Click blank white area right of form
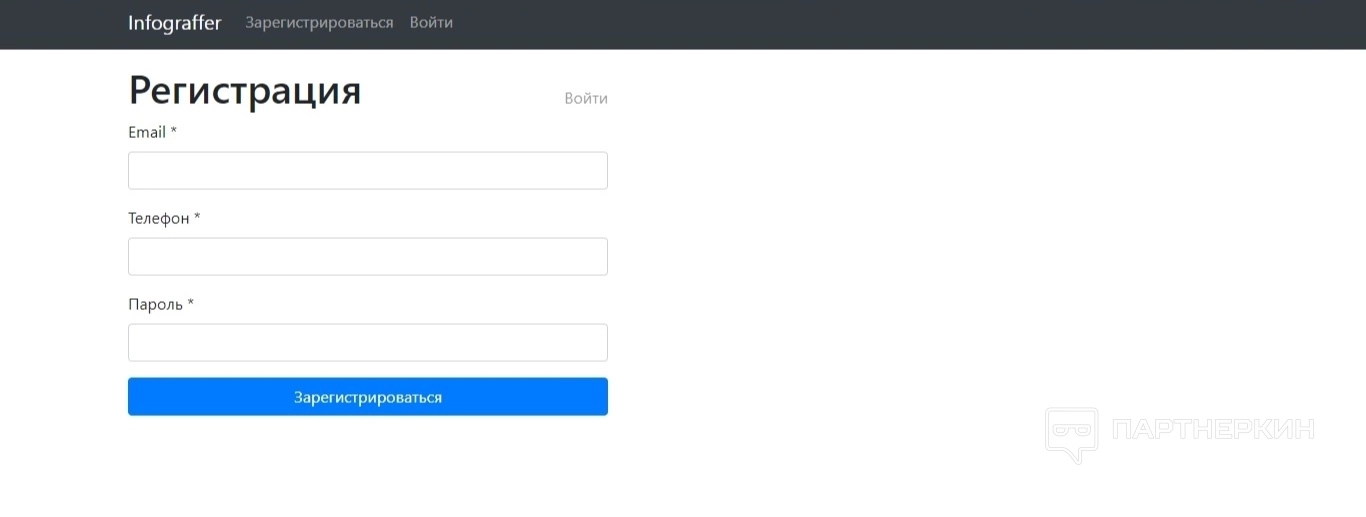The height and width of the screenshot is (517, 1366). point(900,250)
